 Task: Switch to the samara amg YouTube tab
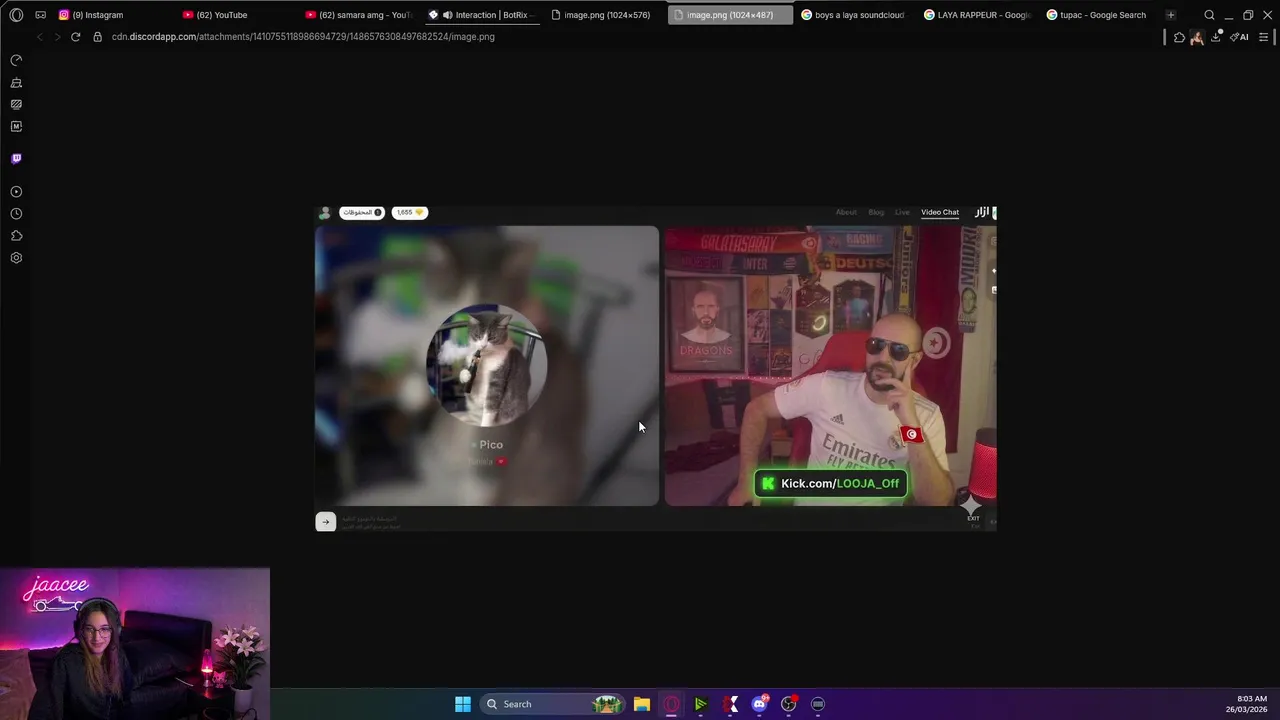[360, 15]
